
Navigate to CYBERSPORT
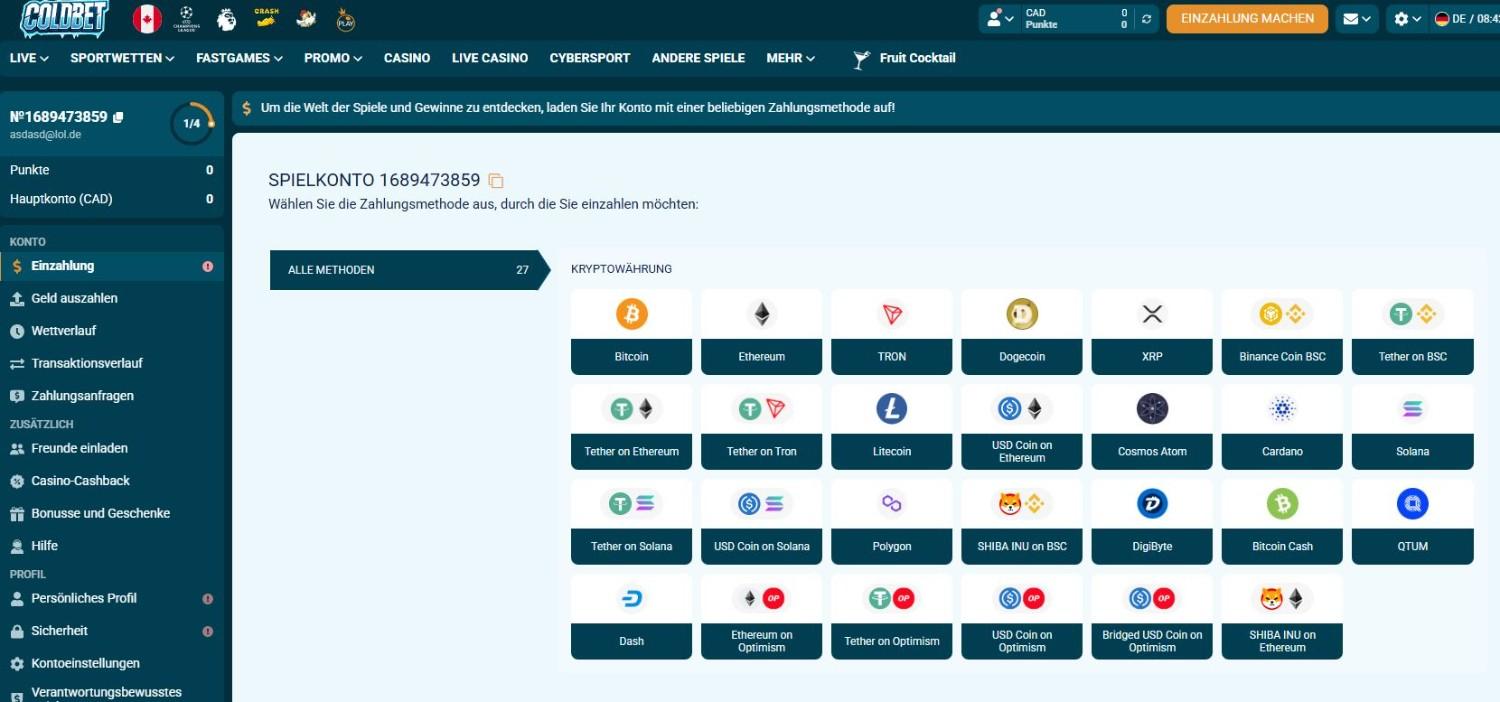coord(590,58)
